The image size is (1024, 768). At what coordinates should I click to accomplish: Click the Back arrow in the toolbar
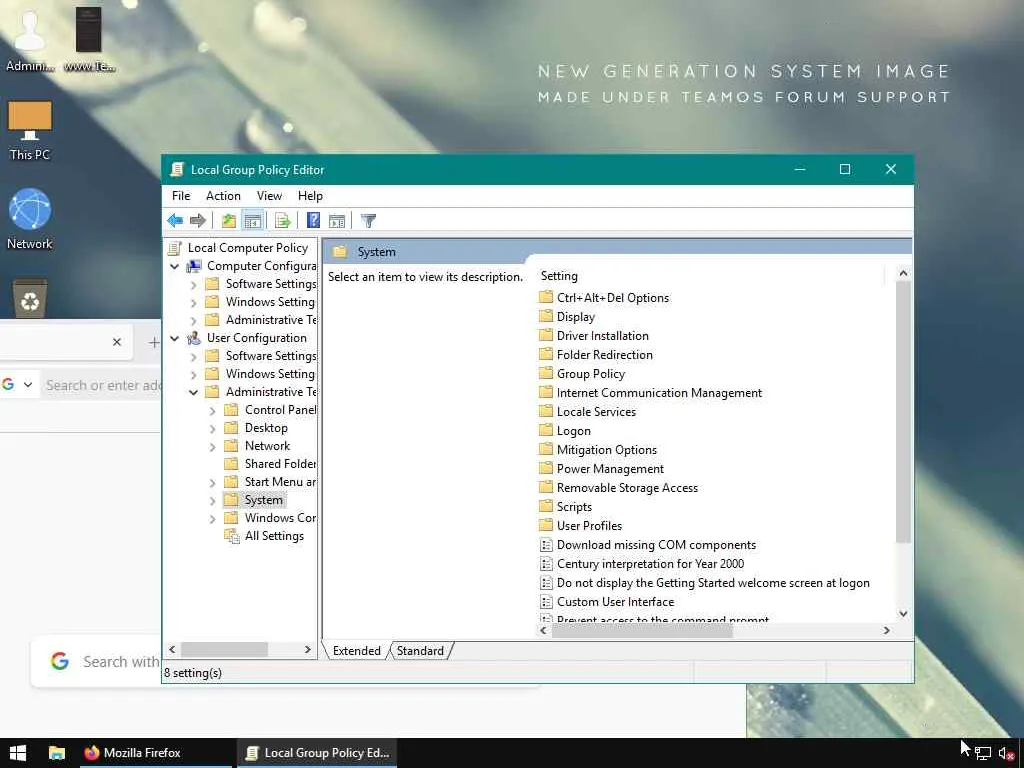click(x=175, y=221)
